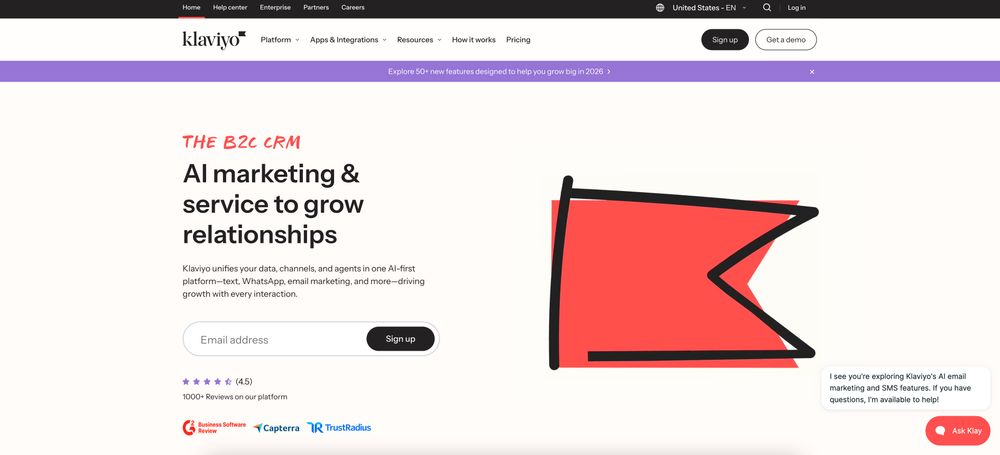Click the red flag hero illustration
This screenshot has width=1000, height=455.
point(683,273)
